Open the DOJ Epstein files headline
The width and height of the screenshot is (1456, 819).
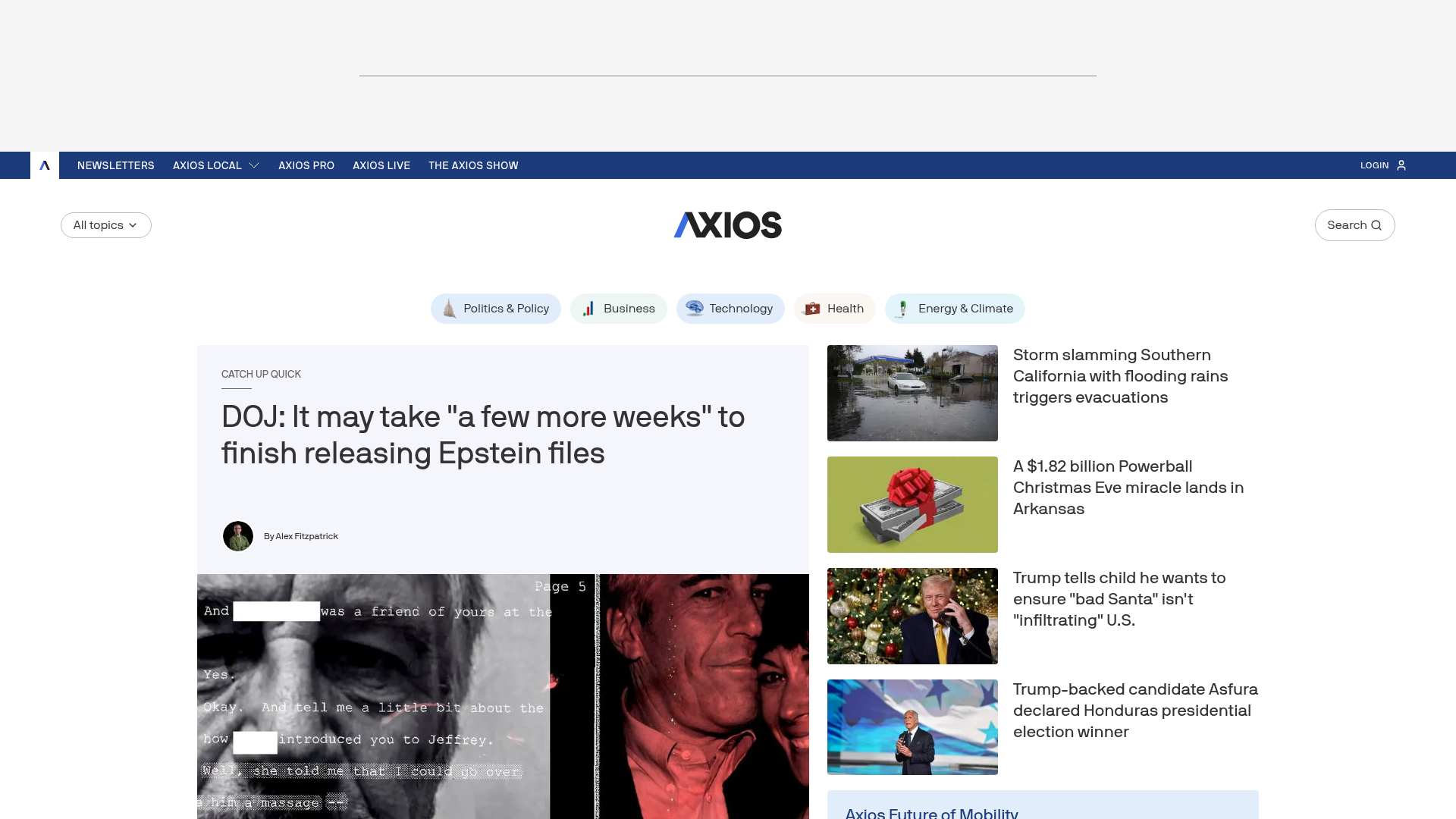[483, 435]
